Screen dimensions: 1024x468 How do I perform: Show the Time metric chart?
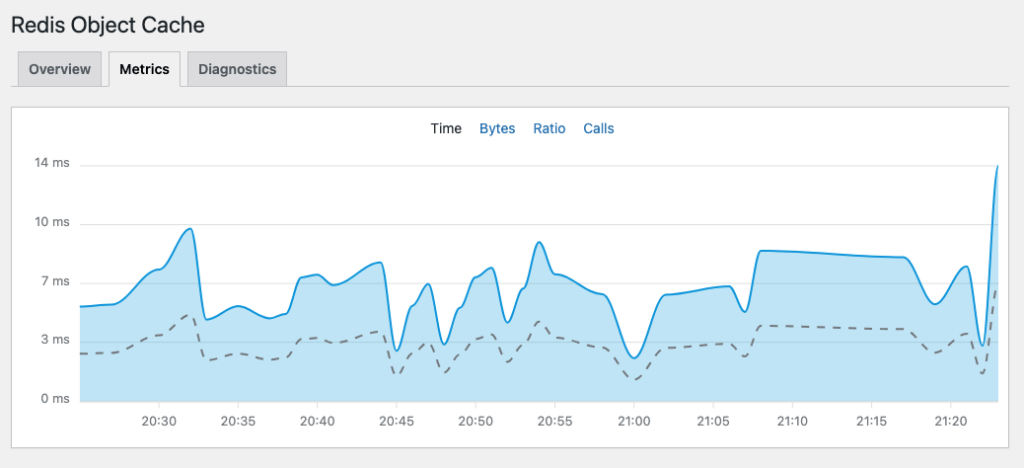click(x=446, y=128)
